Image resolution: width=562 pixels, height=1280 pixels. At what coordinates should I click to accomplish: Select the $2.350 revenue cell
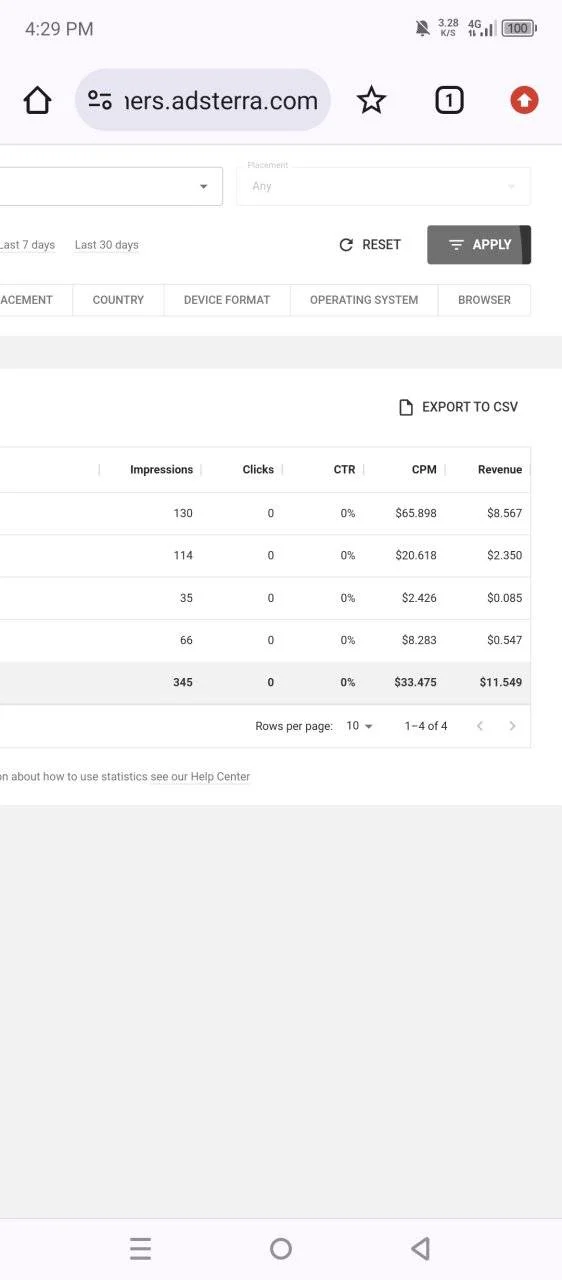504,555
